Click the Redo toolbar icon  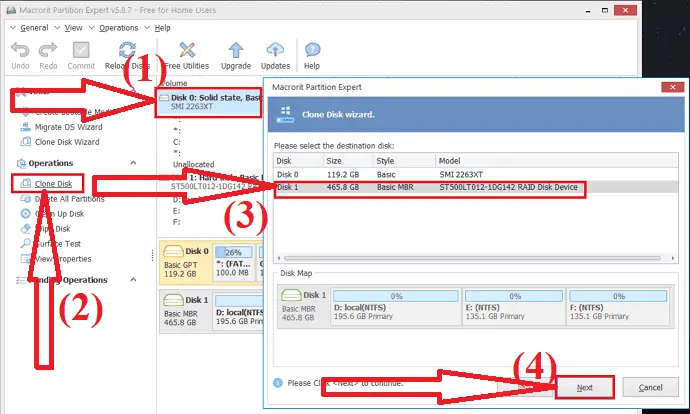pos(48,50)
